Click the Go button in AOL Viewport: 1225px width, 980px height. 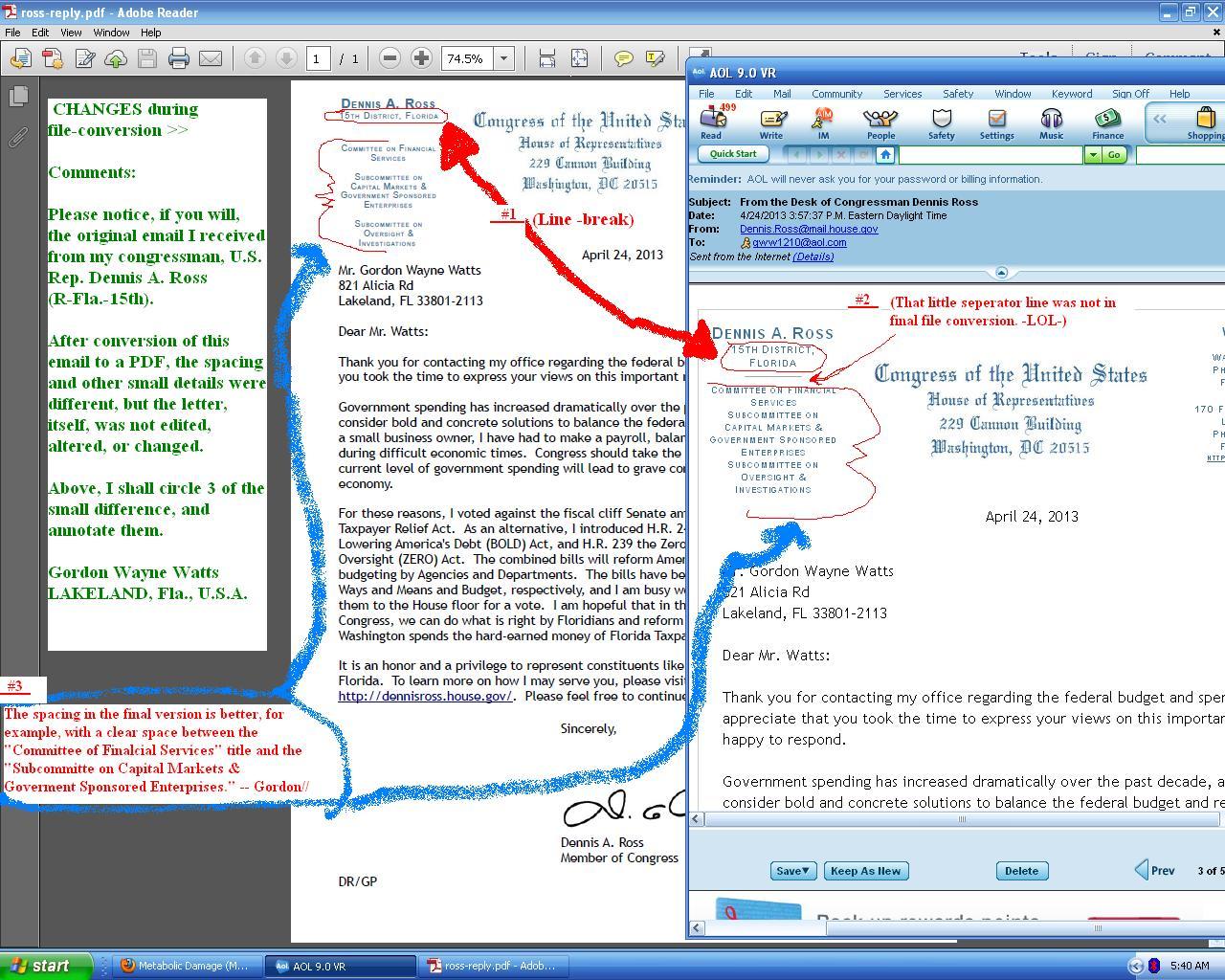1113,155
